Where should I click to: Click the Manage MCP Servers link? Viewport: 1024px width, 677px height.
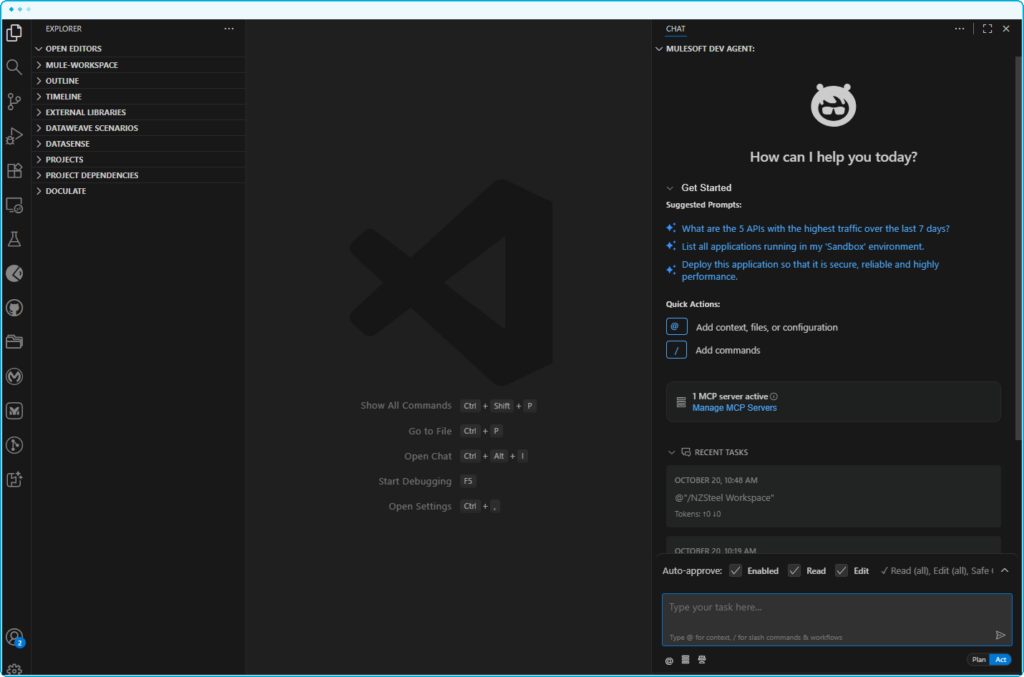(734, 408)
